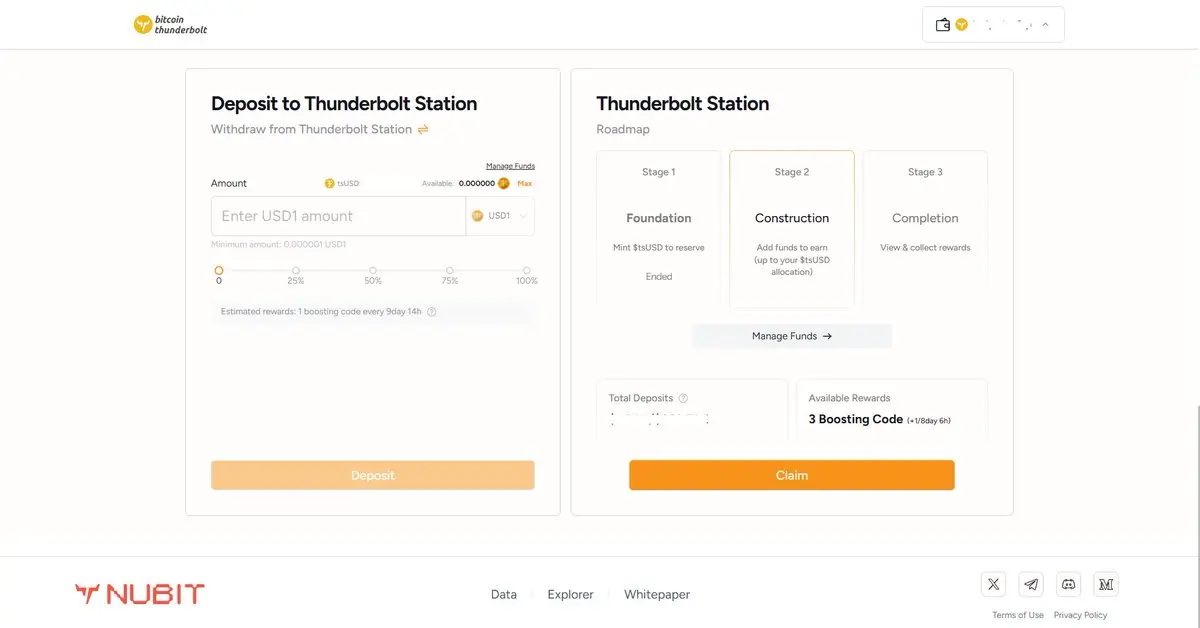
Task: Focus the Enter USD1 amount field
Action: click(338, 216)
